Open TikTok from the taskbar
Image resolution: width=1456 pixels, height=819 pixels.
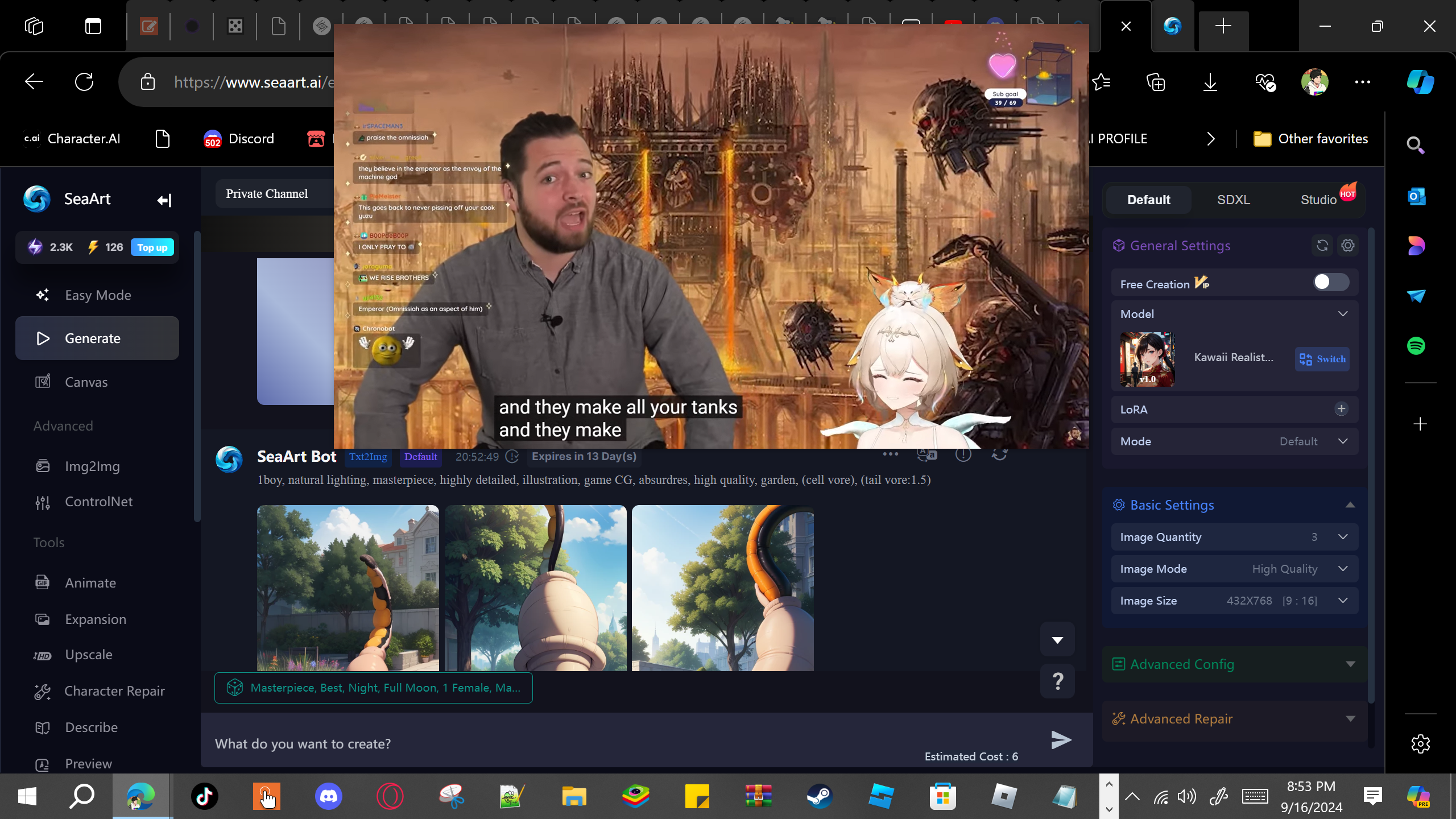click(x=205, y=796)
